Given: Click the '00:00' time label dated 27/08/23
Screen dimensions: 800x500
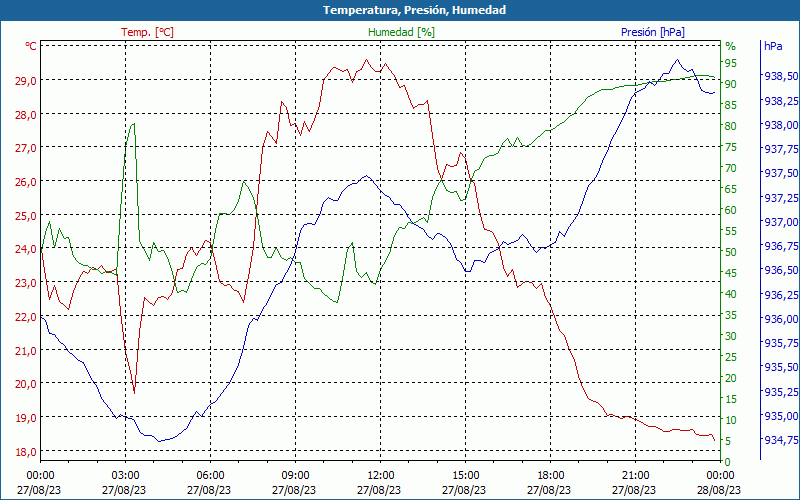Looking at the screenshot, I should [40, 476].
